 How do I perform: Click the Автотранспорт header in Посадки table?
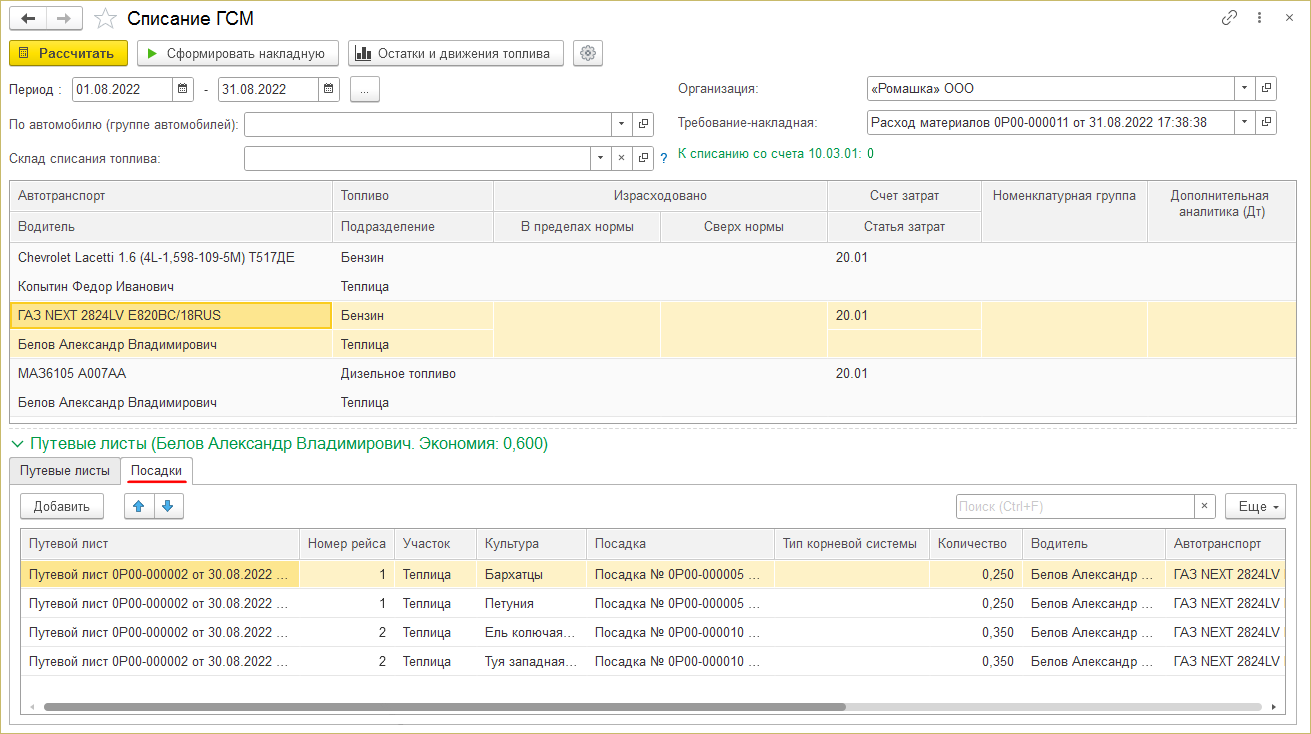click(1227, 544)
